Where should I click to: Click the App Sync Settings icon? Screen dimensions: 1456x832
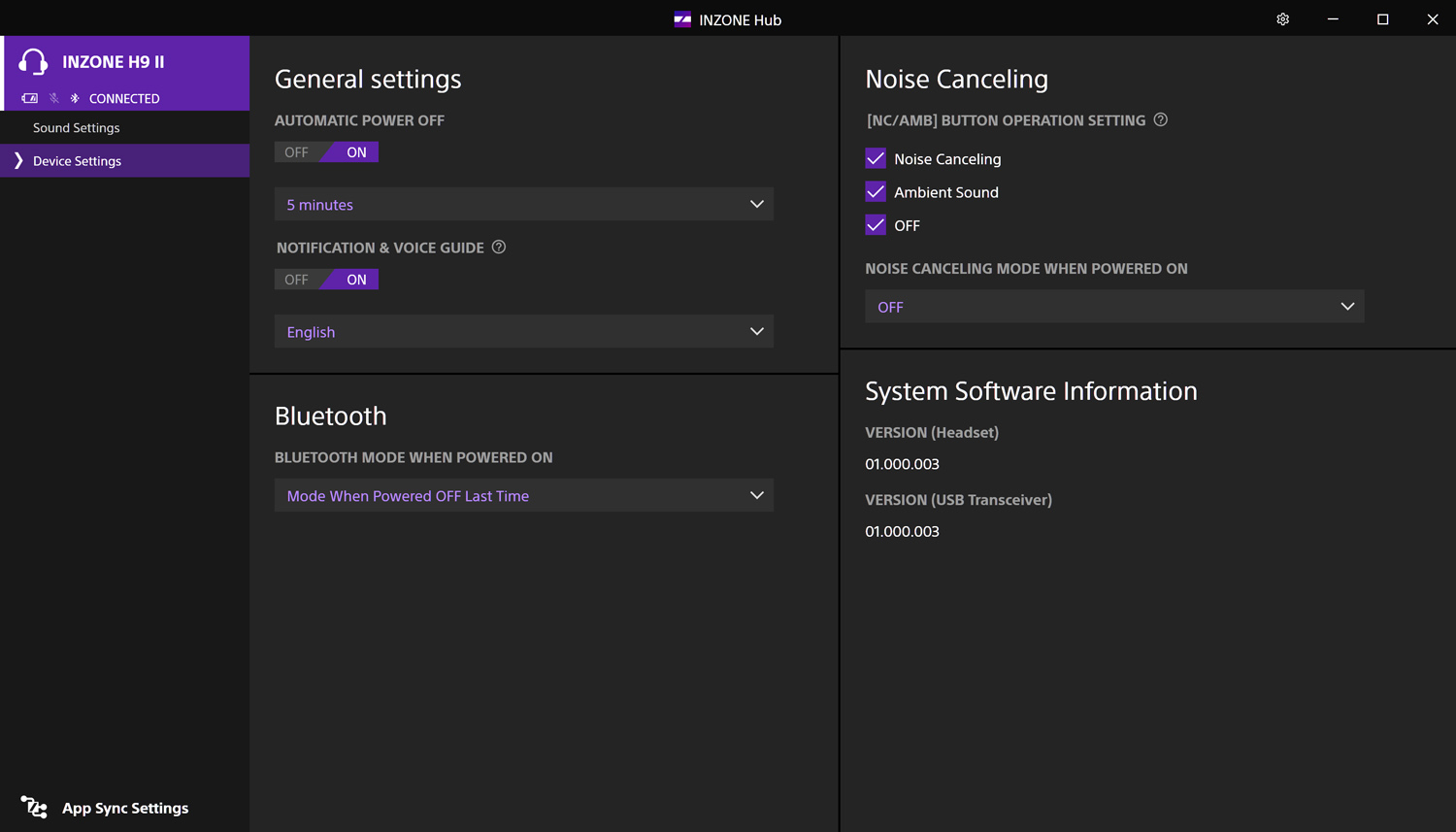click(x=34, y=808)
